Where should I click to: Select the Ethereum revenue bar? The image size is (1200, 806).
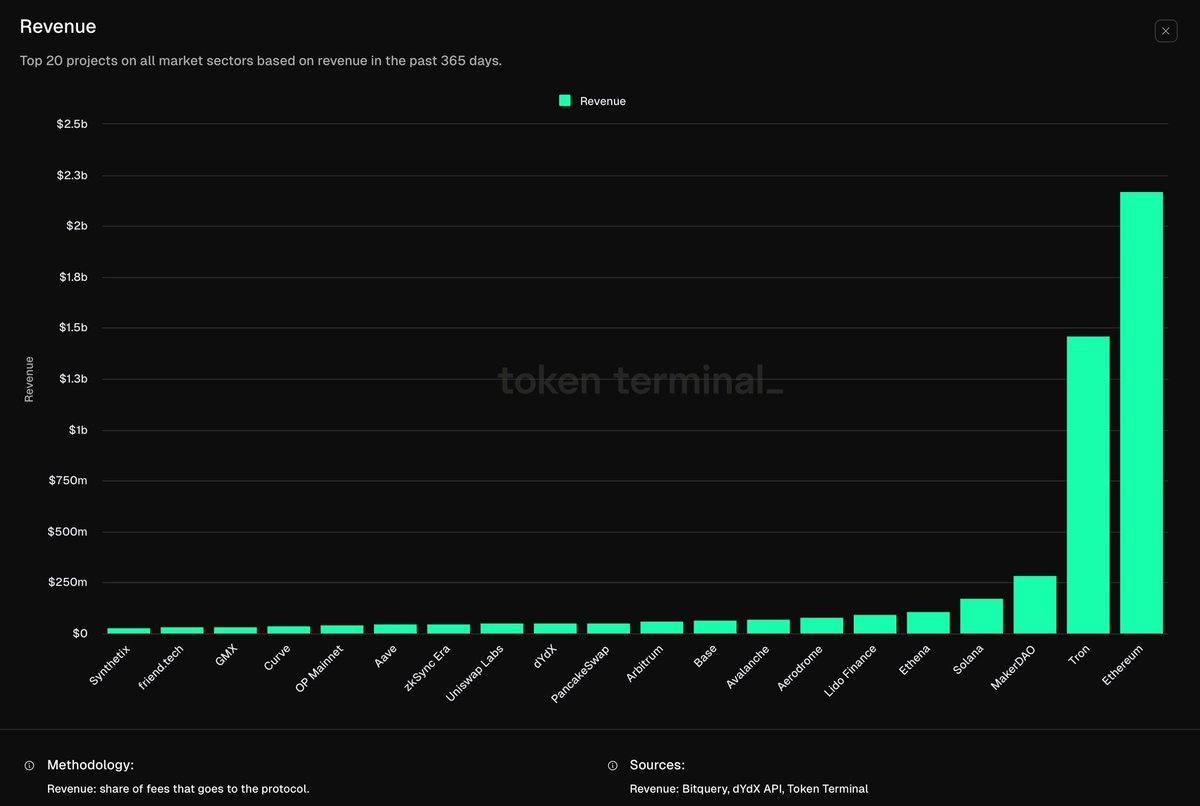(x=1141, y=412)
